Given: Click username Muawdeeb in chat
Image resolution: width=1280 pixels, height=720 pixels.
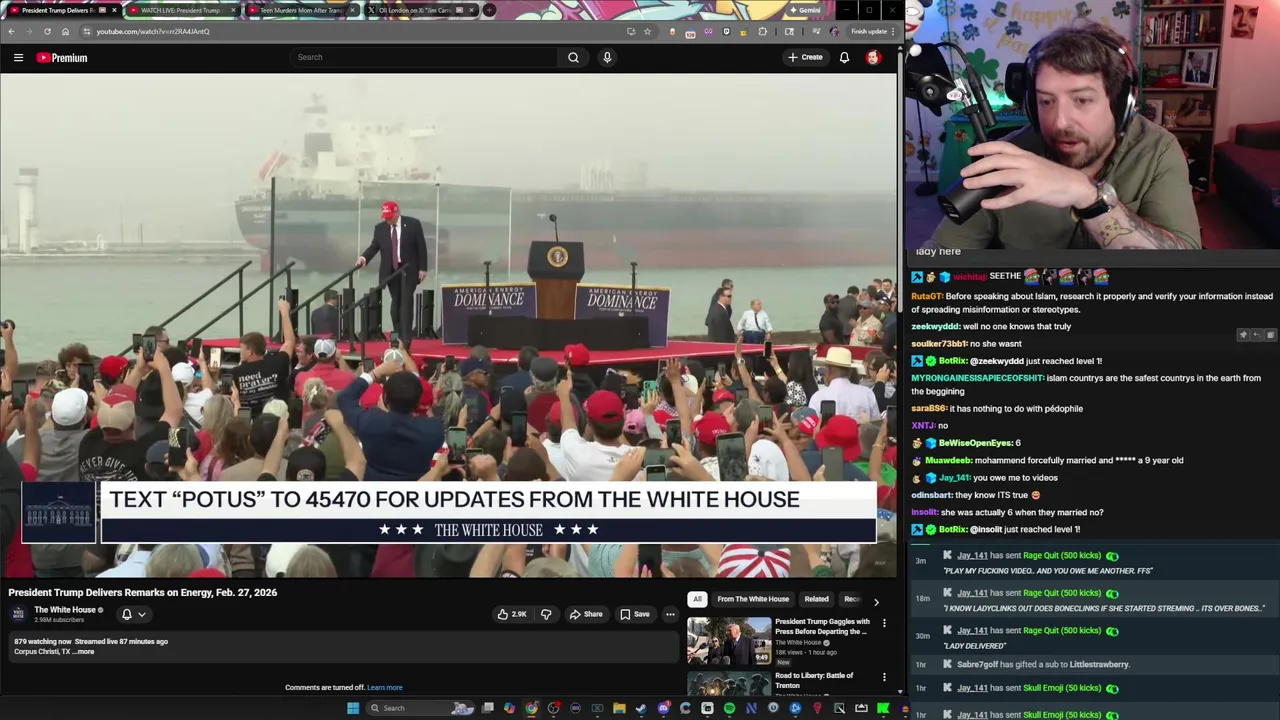Looking at the screenshot, I should (947, 460).
